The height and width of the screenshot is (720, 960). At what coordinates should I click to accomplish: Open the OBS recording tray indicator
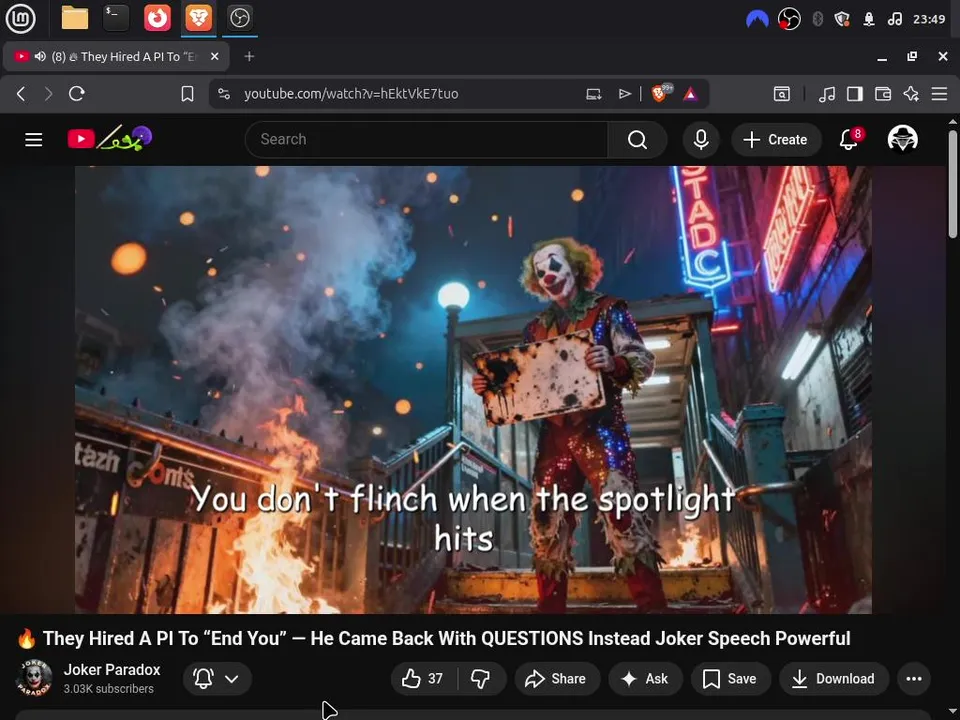pos(789,19)
